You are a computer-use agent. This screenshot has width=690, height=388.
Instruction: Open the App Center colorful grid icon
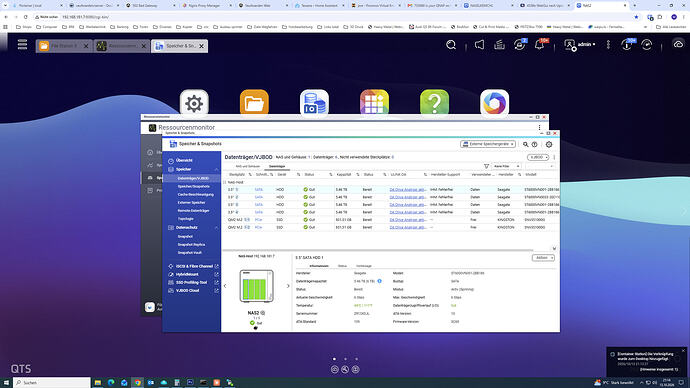click(374, 103)
